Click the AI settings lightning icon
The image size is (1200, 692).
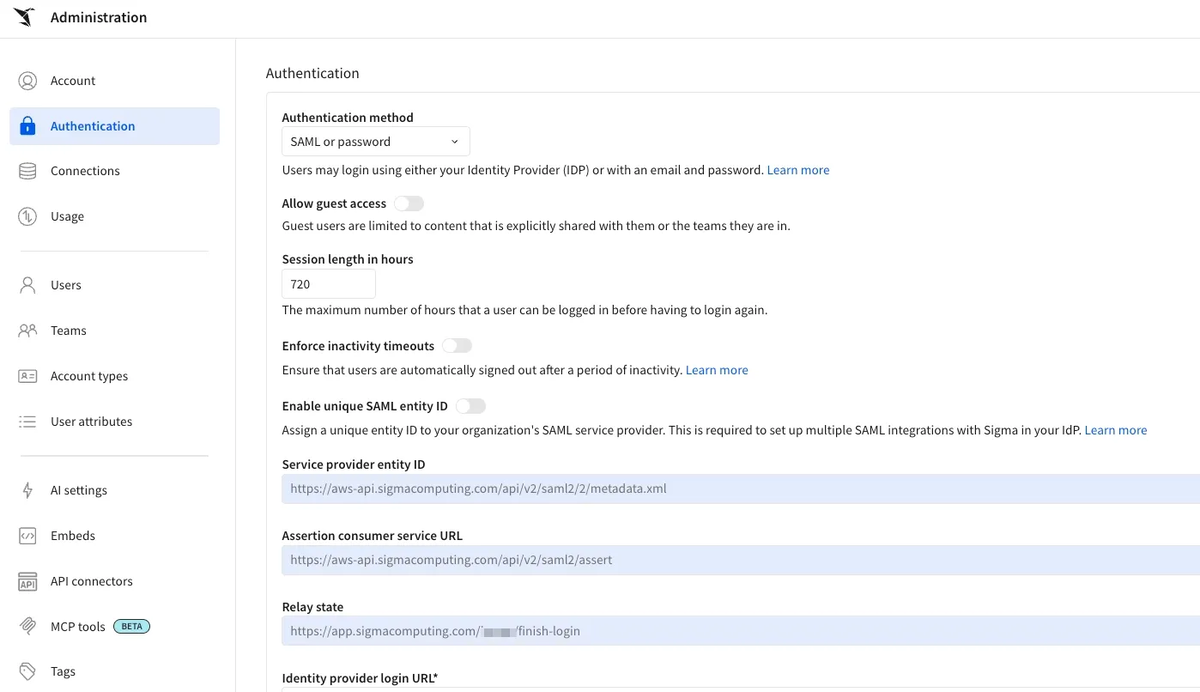(28, 490)
